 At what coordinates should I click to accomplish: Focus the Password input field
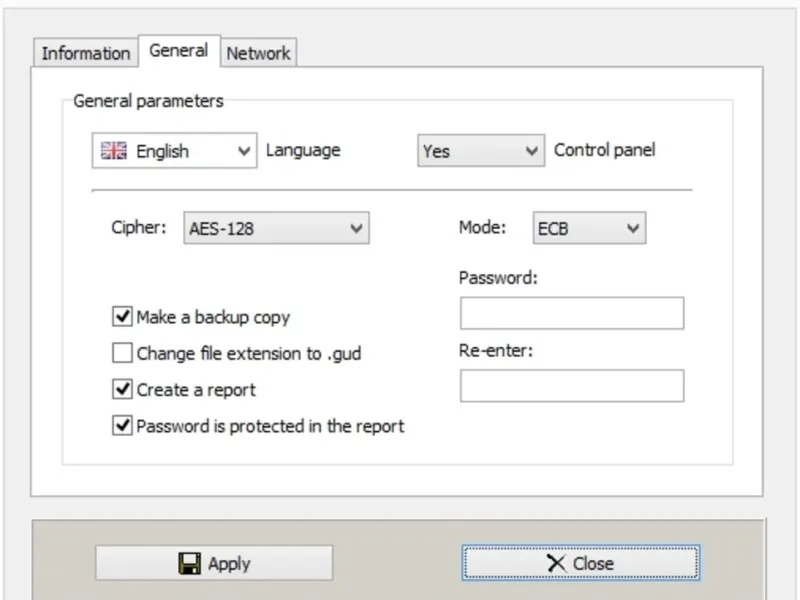coord(572,313)
